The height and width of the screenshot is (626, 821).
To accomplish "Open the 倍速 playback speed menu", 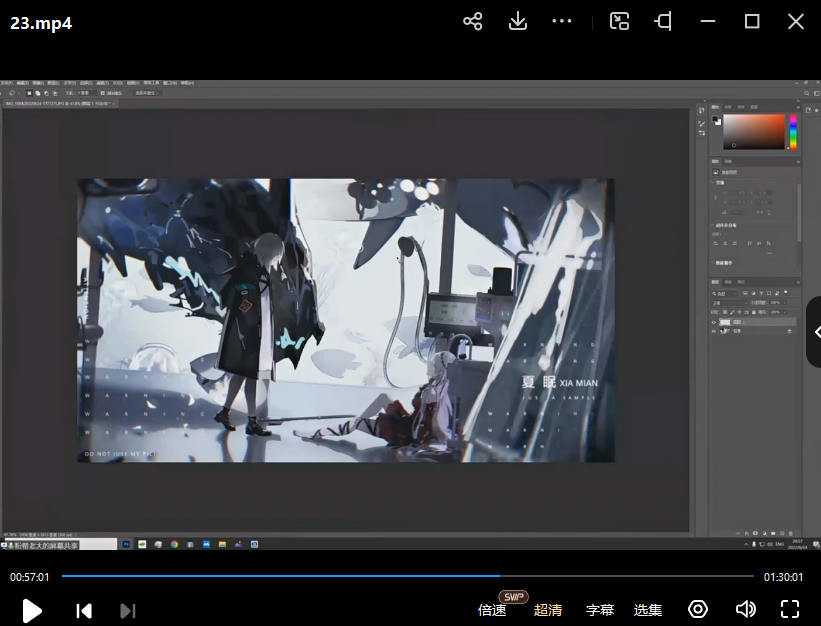I will coord(492,610).
